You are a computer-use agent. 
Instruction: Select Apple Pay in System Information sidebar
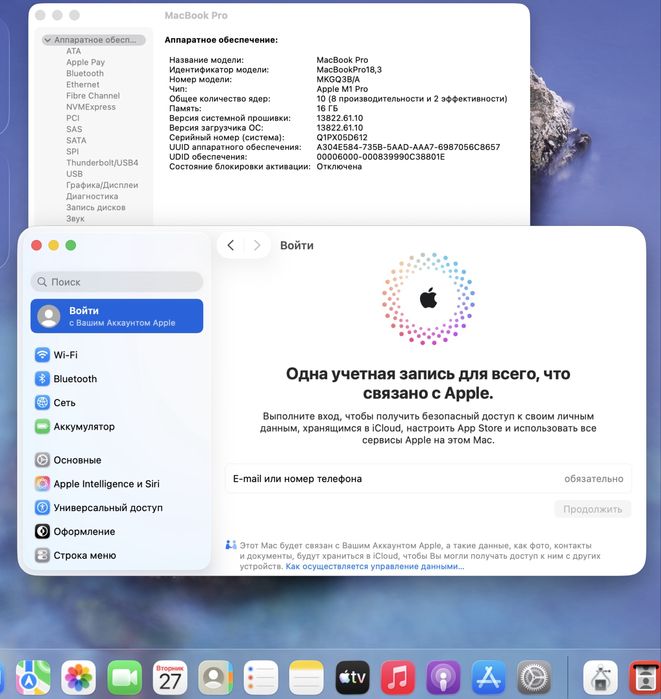click(x=86, y=62)
